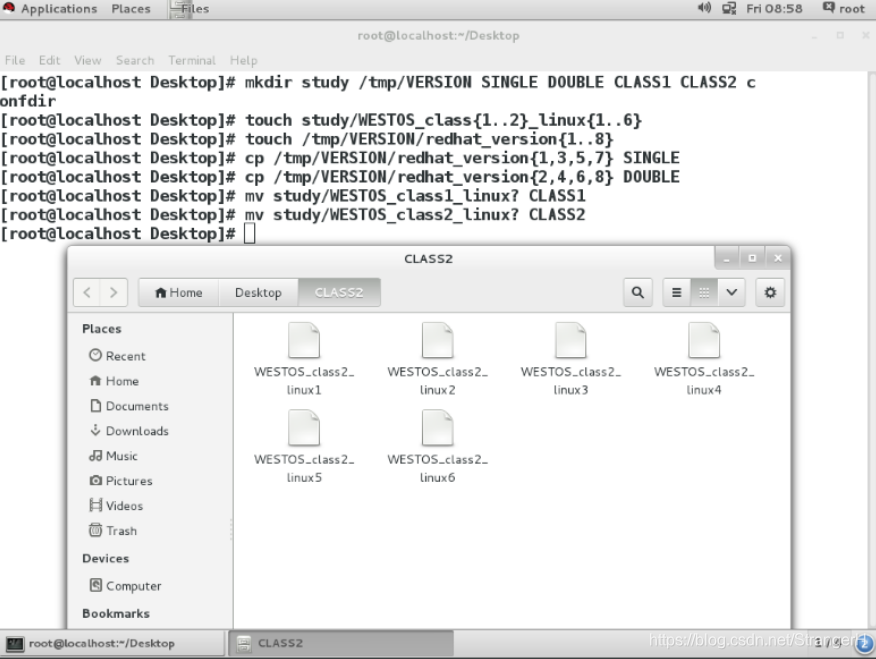Image resolution: width=876 pixels, height=659 pixels.
Task: Open the terminal View menu
Action: tap(88, 60)
